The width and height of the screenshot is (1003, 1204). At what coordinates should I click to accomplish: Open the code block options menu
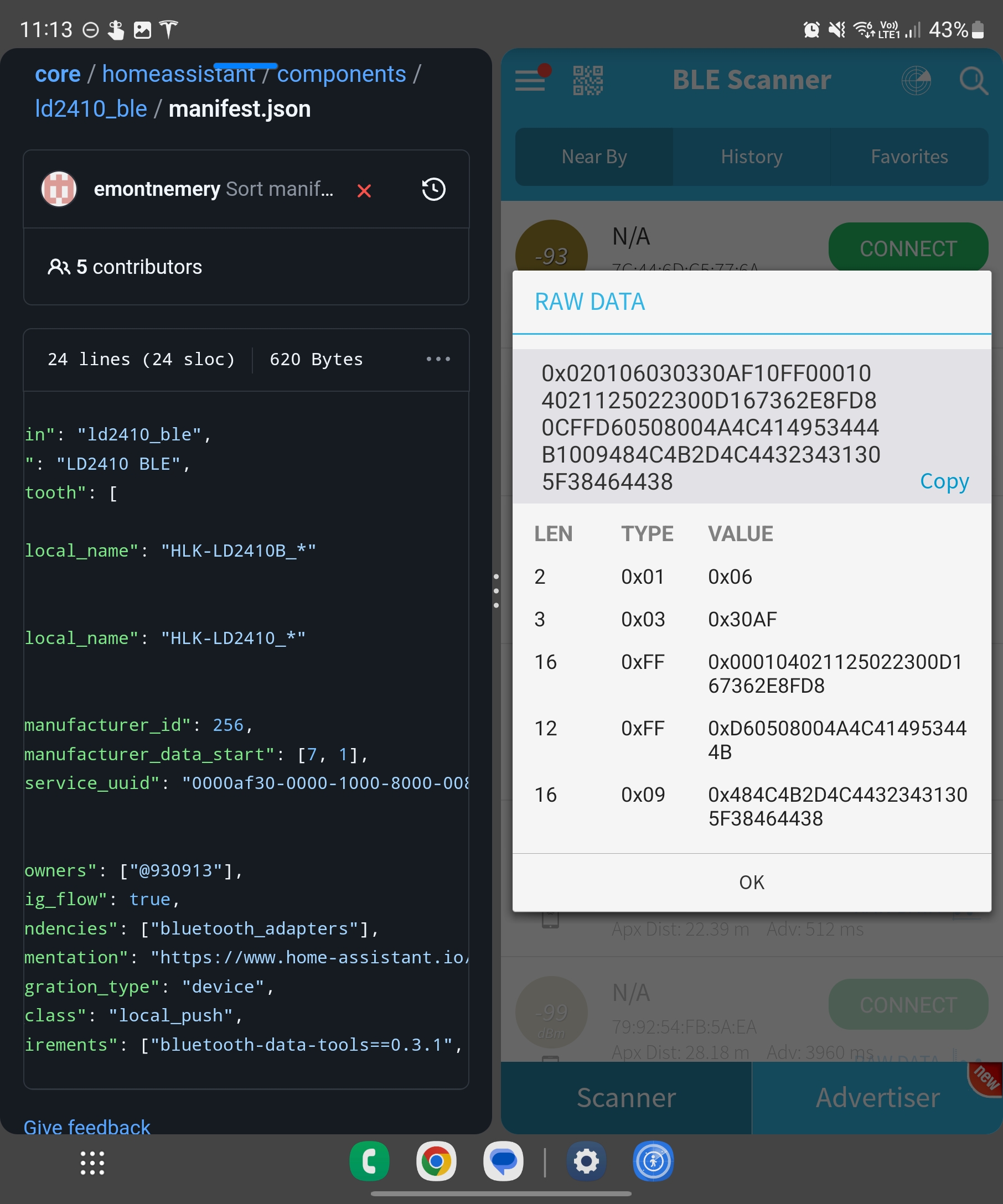(438, 359)
